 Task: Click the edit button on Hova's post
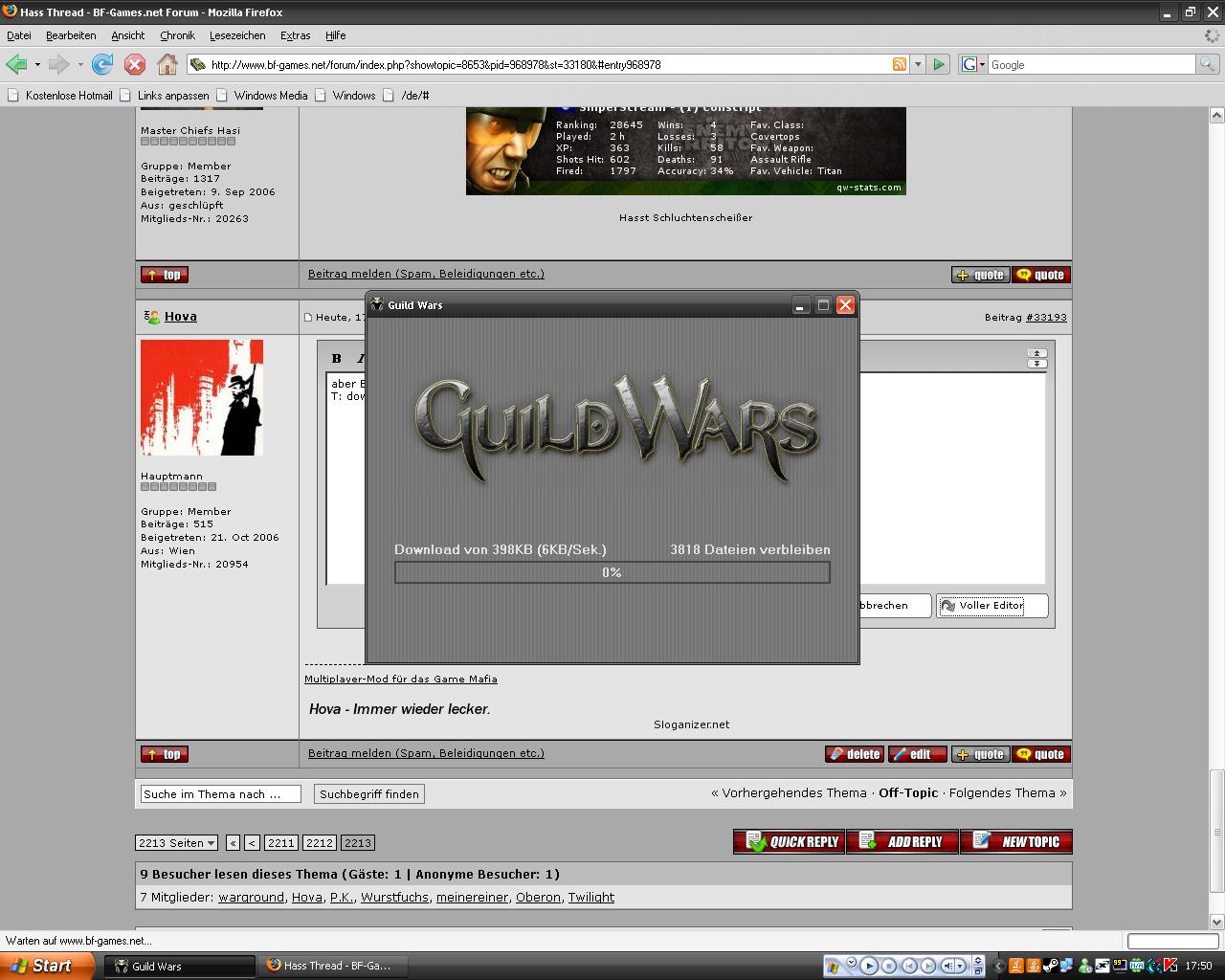(918, 754)
